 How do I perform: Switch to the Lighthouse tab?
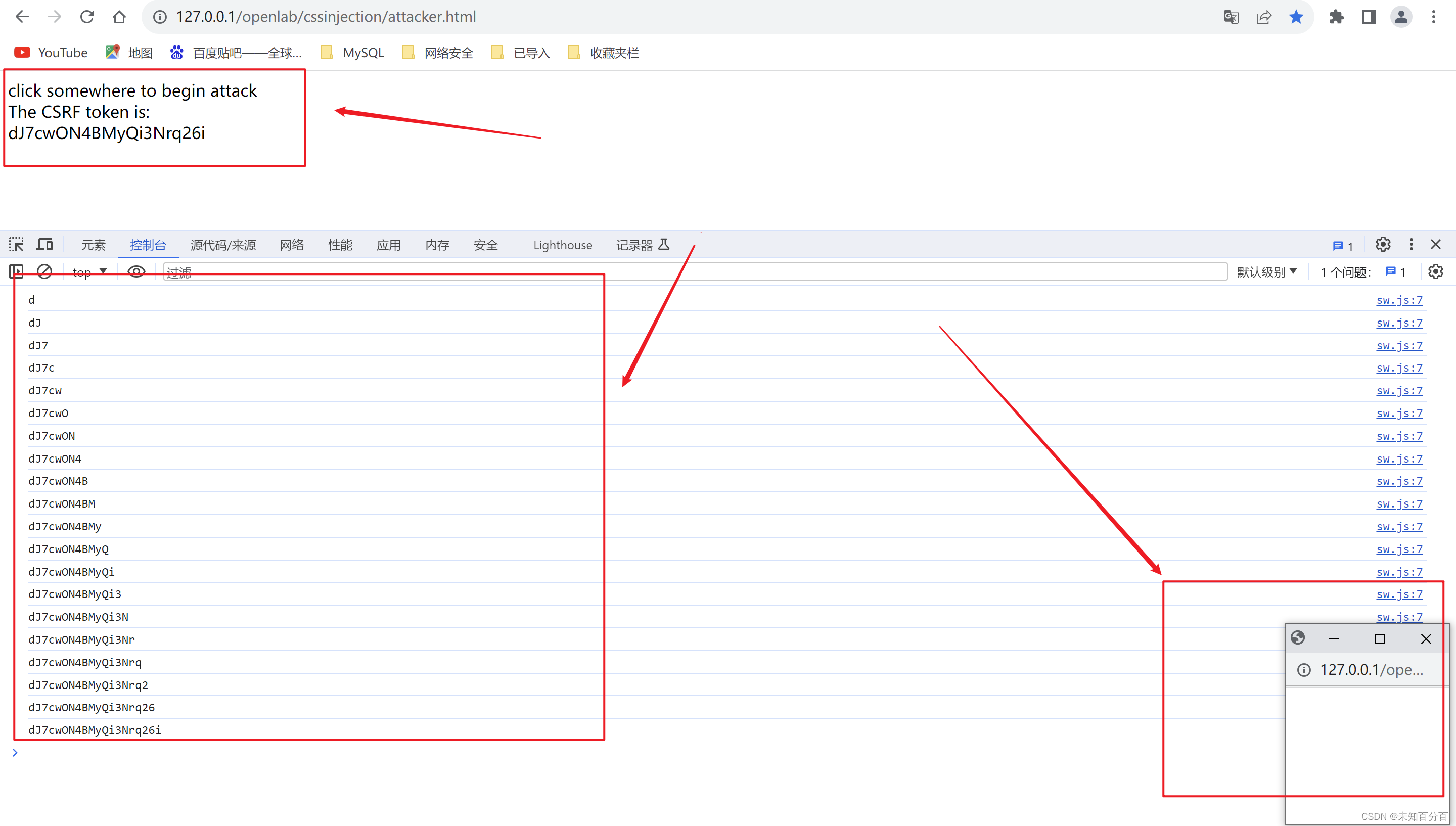[562, 245]
